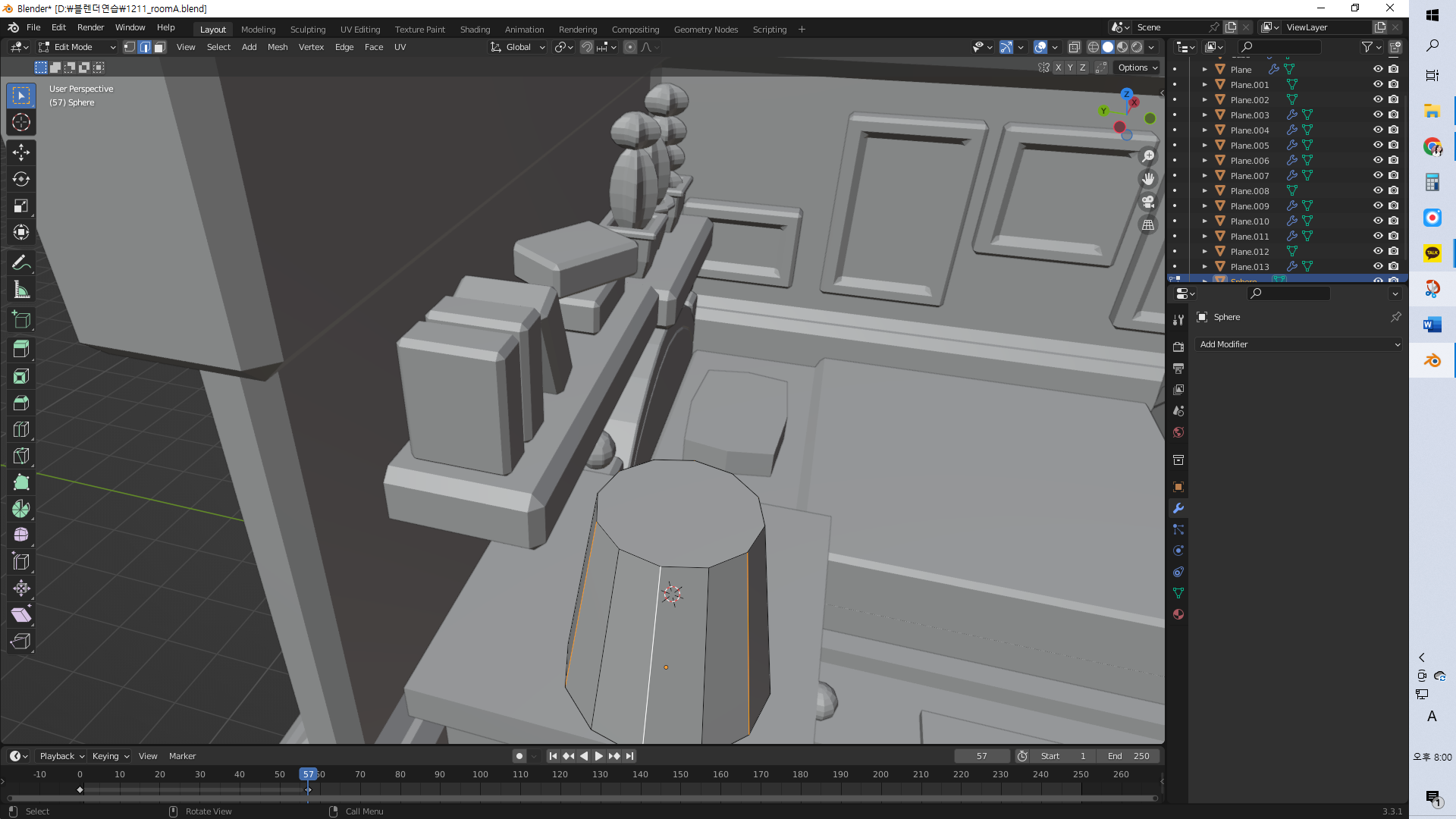Select the Move tool in toolbar

click(21, 152)
